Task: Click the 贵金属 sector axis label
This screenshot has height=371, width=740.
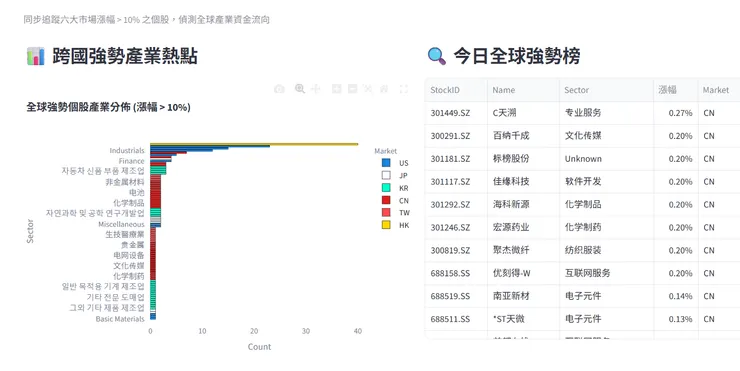Action: (x=133, y=245)
